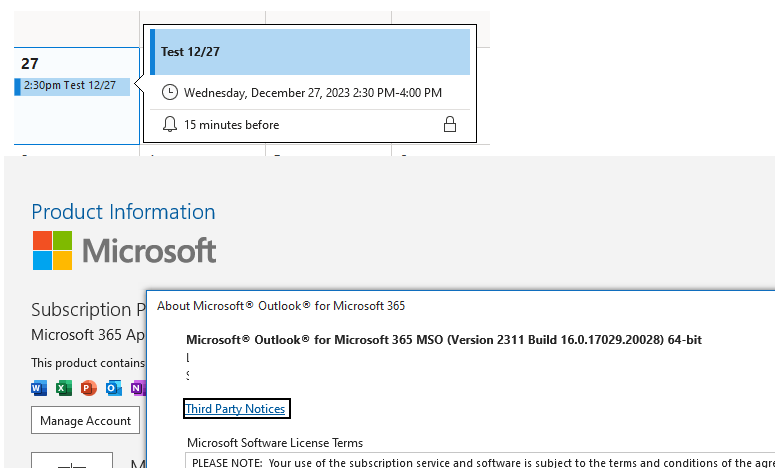Click the Outlook app icon
The image size is (778, 475).
click(113, 388)
